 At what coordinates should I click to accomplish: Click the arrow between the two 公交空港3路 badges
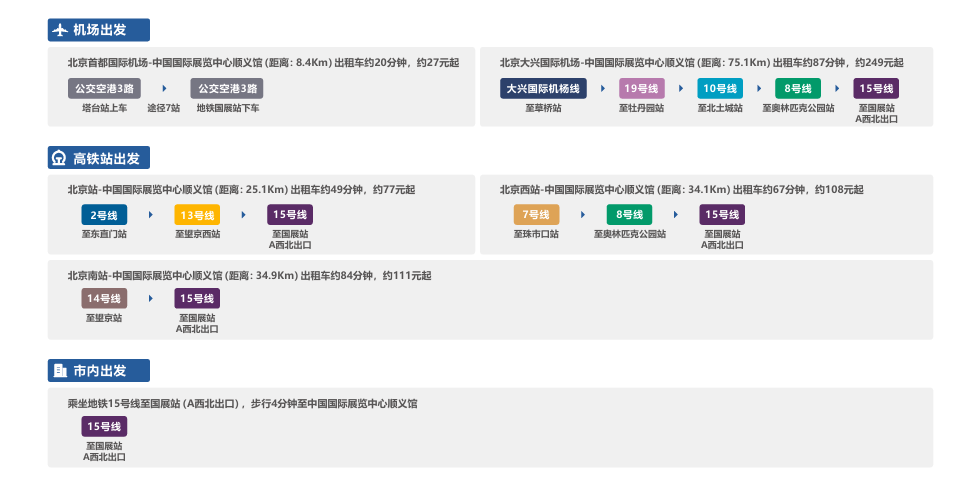point(164,89)
